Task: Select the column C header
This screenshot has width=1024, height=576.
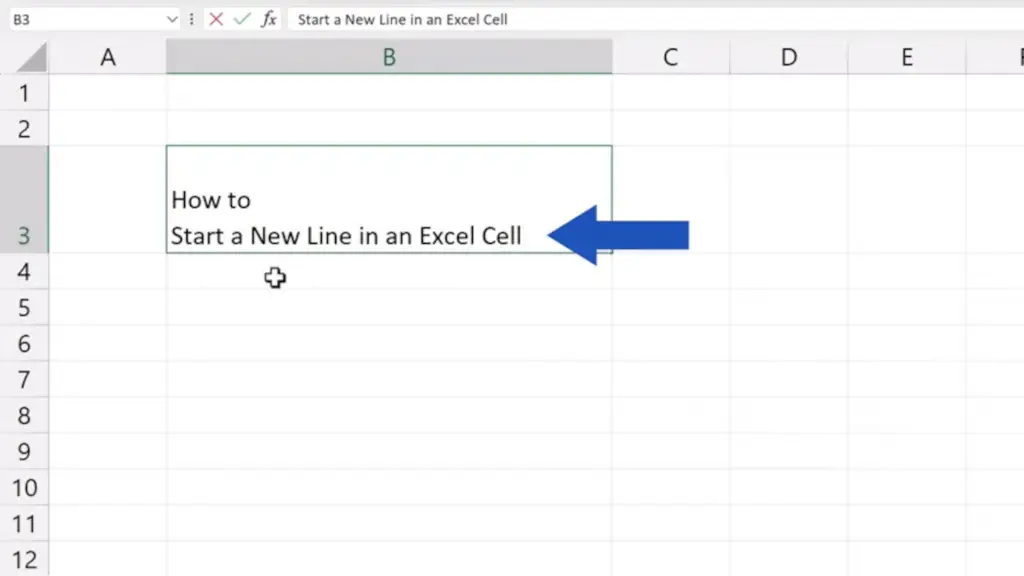Action: pos(671,57)
